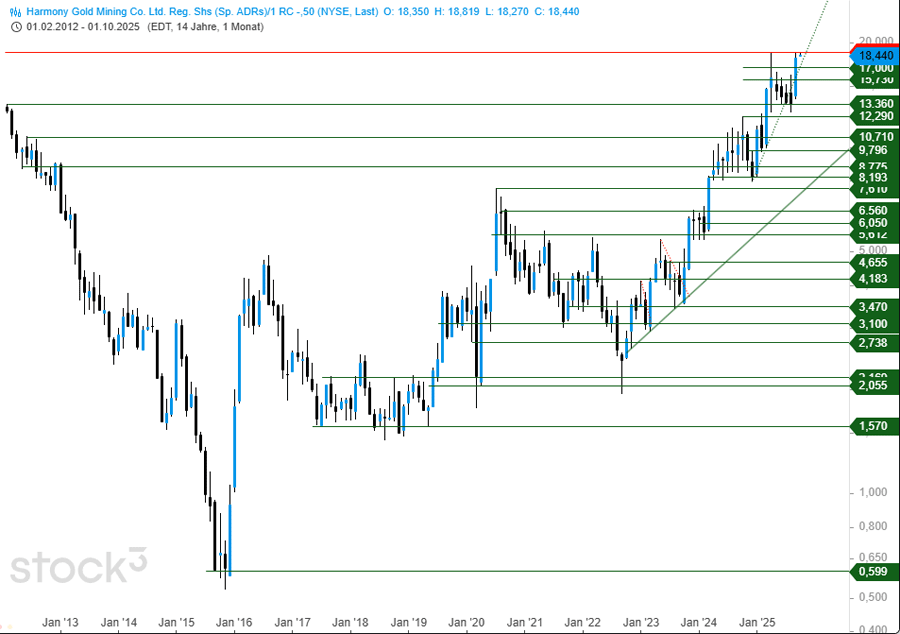Click the 4,655 price level tag
This screenshot has height=634, width=900.
coord(873,262)
